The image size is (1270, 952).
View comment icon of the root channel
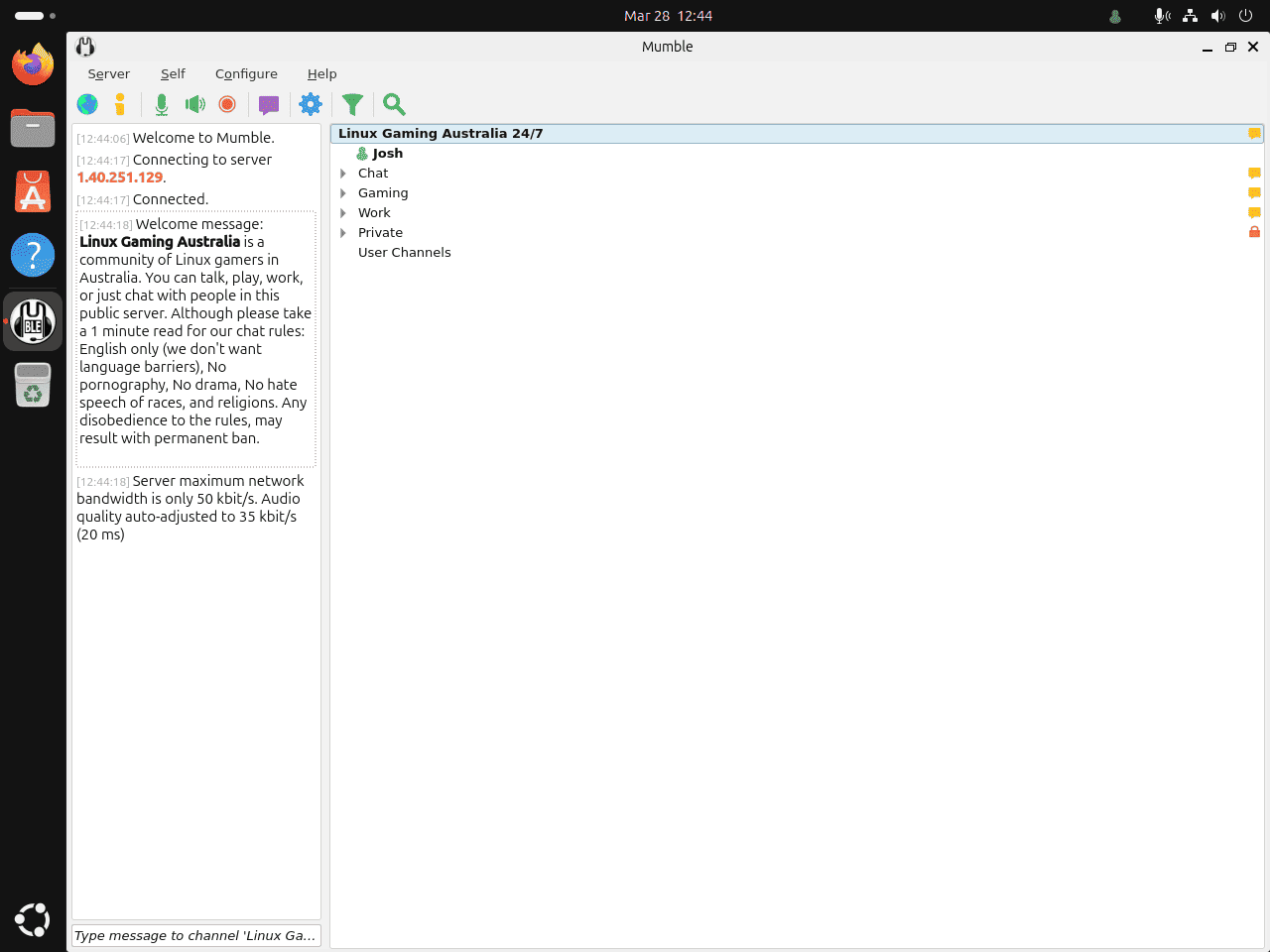(x=1254, y=134)
